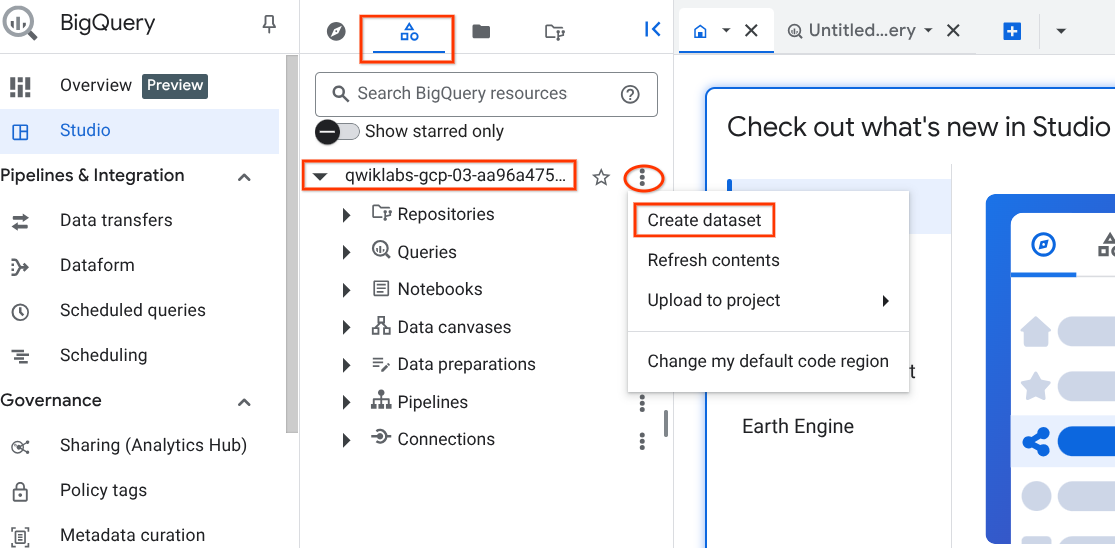Select Queries tree item
Image resolution: width=1115 pixels, height=548 pixels.
pos(427,252)
